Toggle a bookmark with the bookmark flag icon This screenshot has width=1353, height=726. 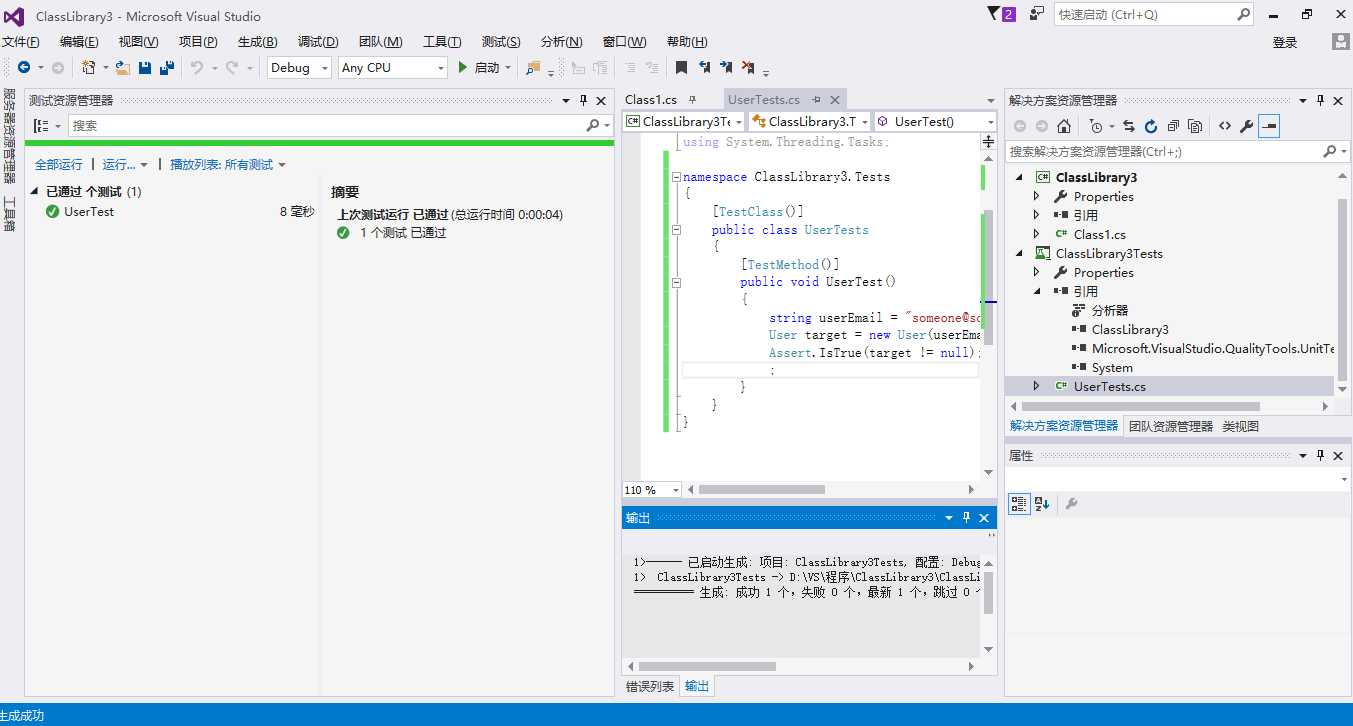681,67
